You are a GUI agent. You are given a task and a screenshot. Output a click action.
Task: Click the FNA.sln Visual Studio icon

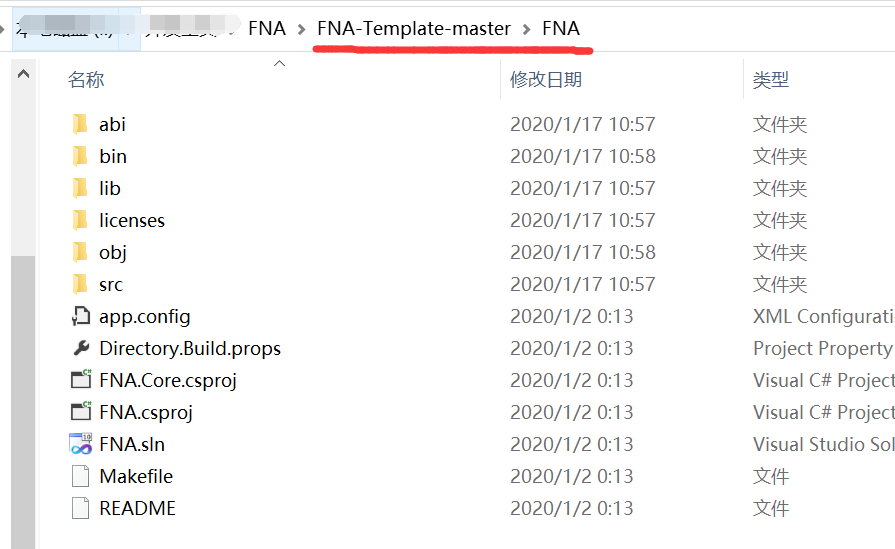coord(81,444)
